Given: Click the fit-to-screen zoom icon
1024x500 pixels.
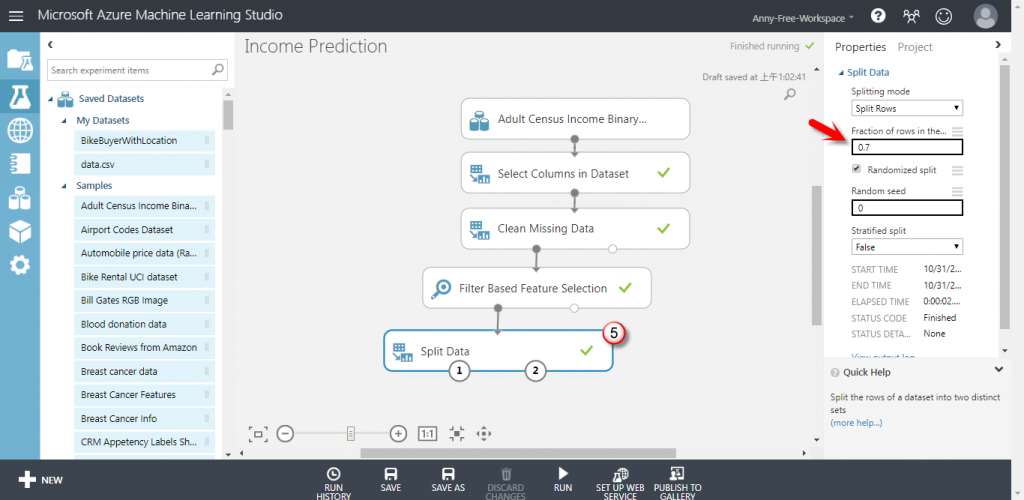Looking at the screenshot, I should 259,433.
